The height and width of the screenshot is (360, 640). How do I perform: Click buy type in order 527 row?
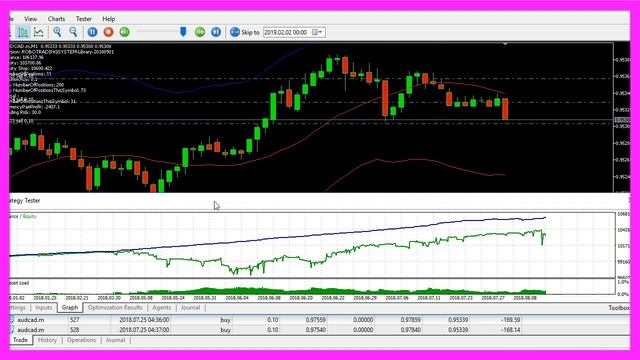coord(225,320)
